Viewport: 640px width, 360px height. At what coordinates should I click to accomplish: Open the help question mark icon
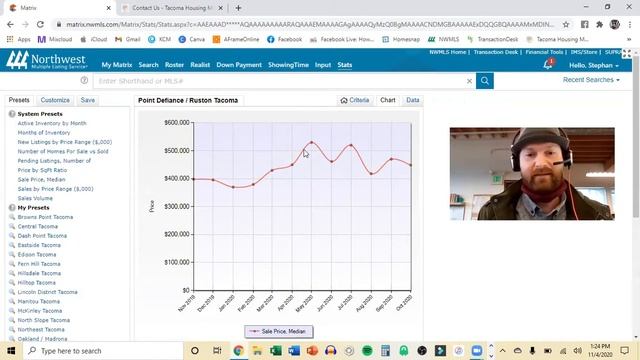tap(84, 80)
